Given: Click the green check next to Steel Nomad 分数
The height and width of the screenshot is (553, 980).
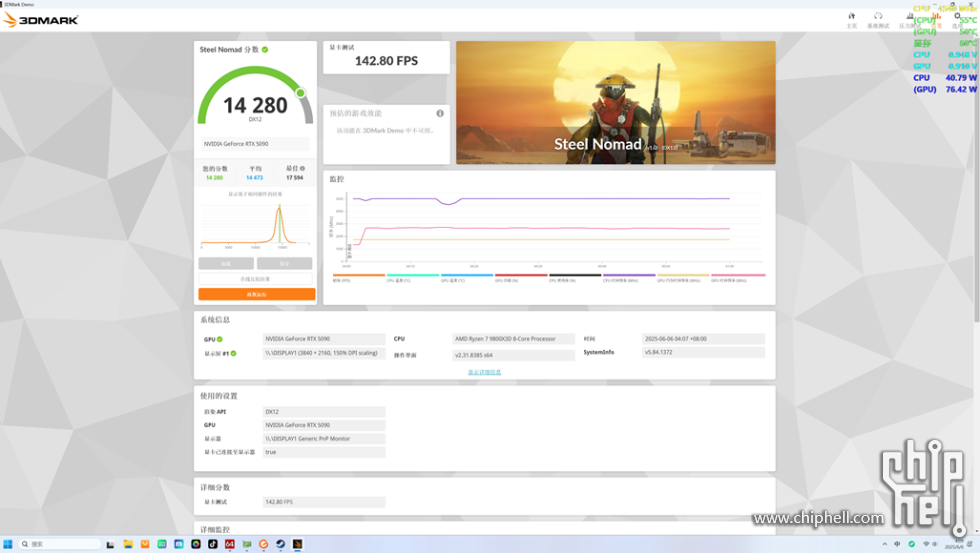Looking at the screenshot, I should pyautogui.click(x=265, y=49).
